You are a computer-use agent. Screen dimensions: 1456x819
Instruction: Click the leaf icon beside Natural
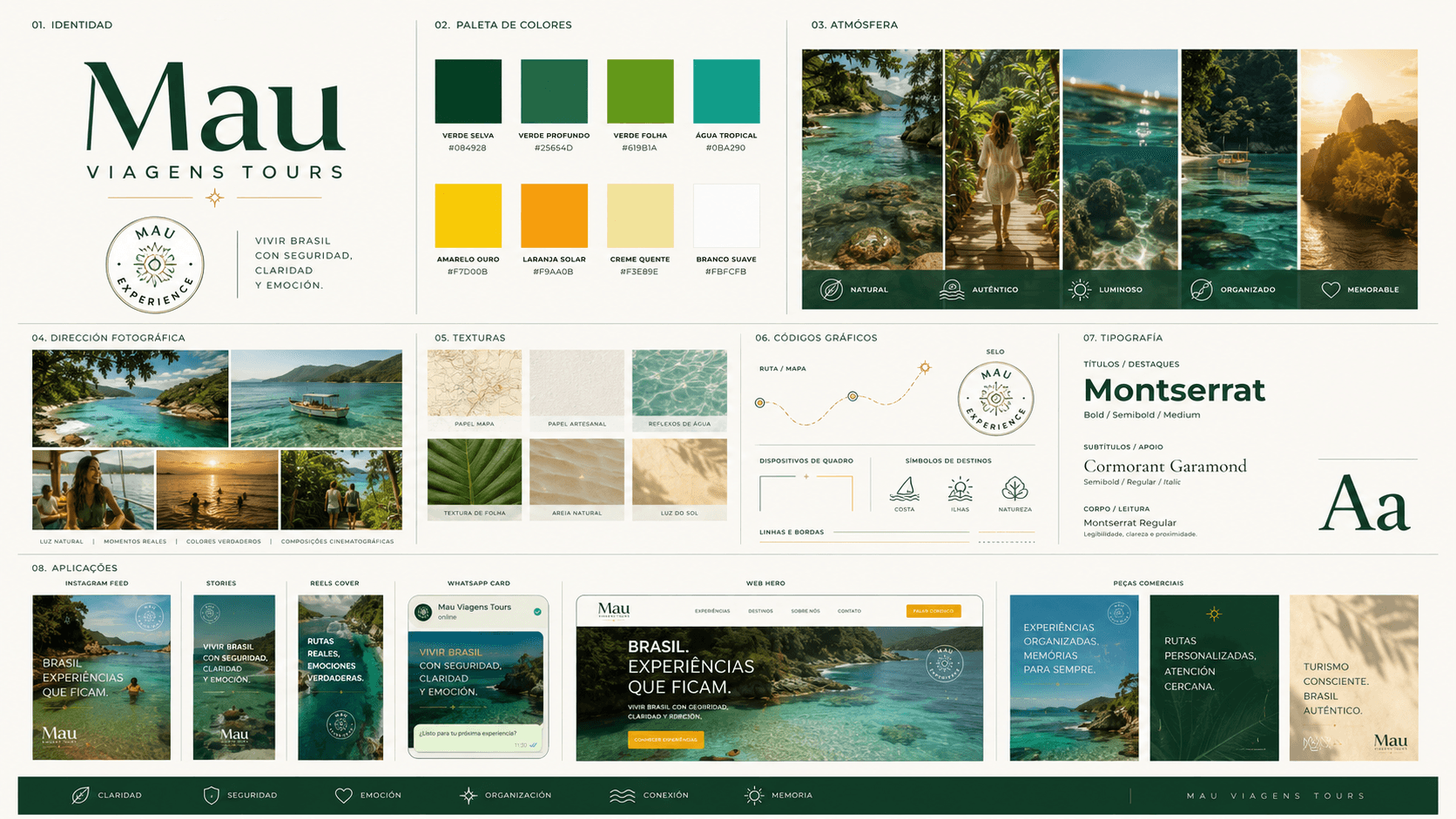[832, 290]
